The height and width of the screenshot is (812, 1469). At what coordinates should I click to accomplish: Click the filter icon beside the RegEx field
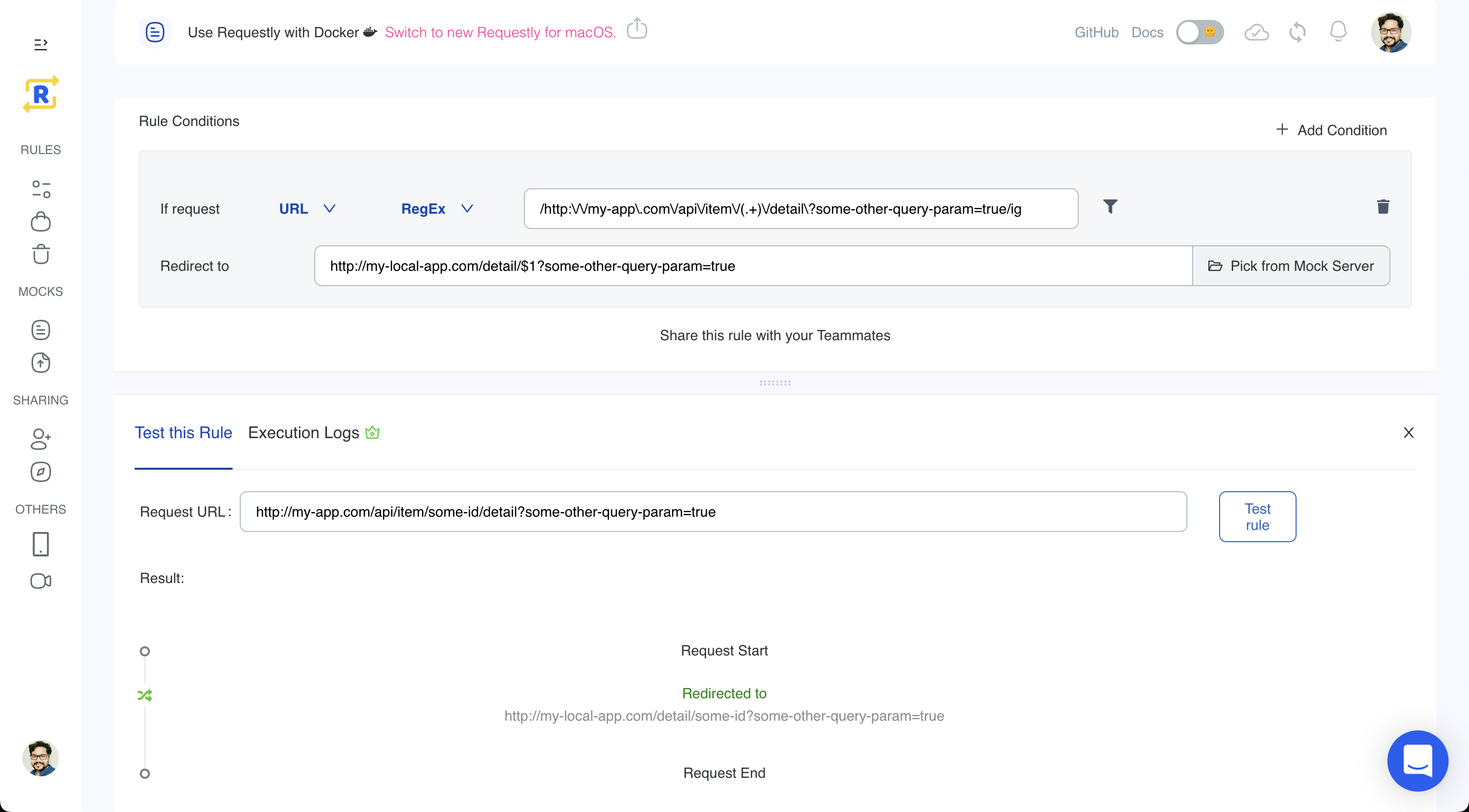[x=1110, y=207]
